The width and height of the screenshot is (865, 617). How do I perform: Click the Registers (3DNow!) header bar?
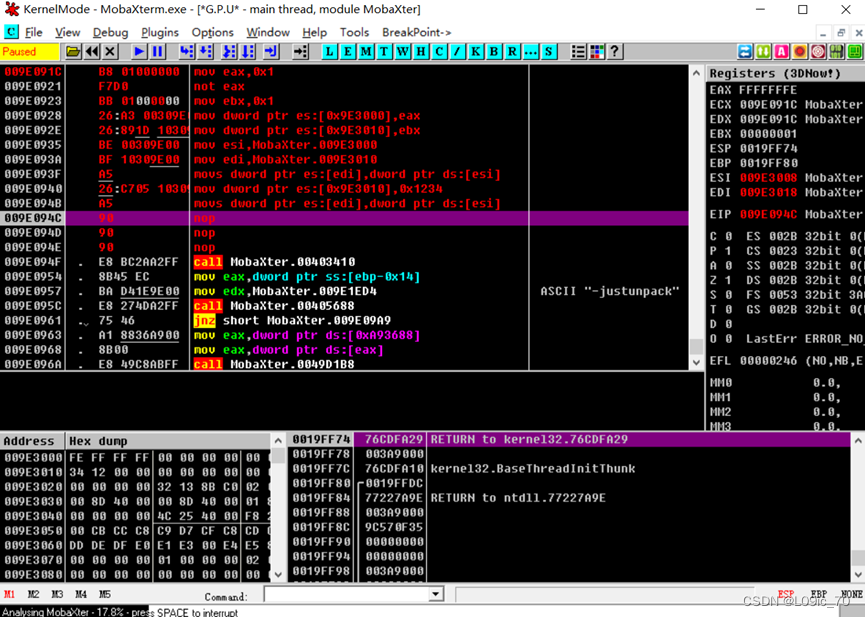[785, 73]
